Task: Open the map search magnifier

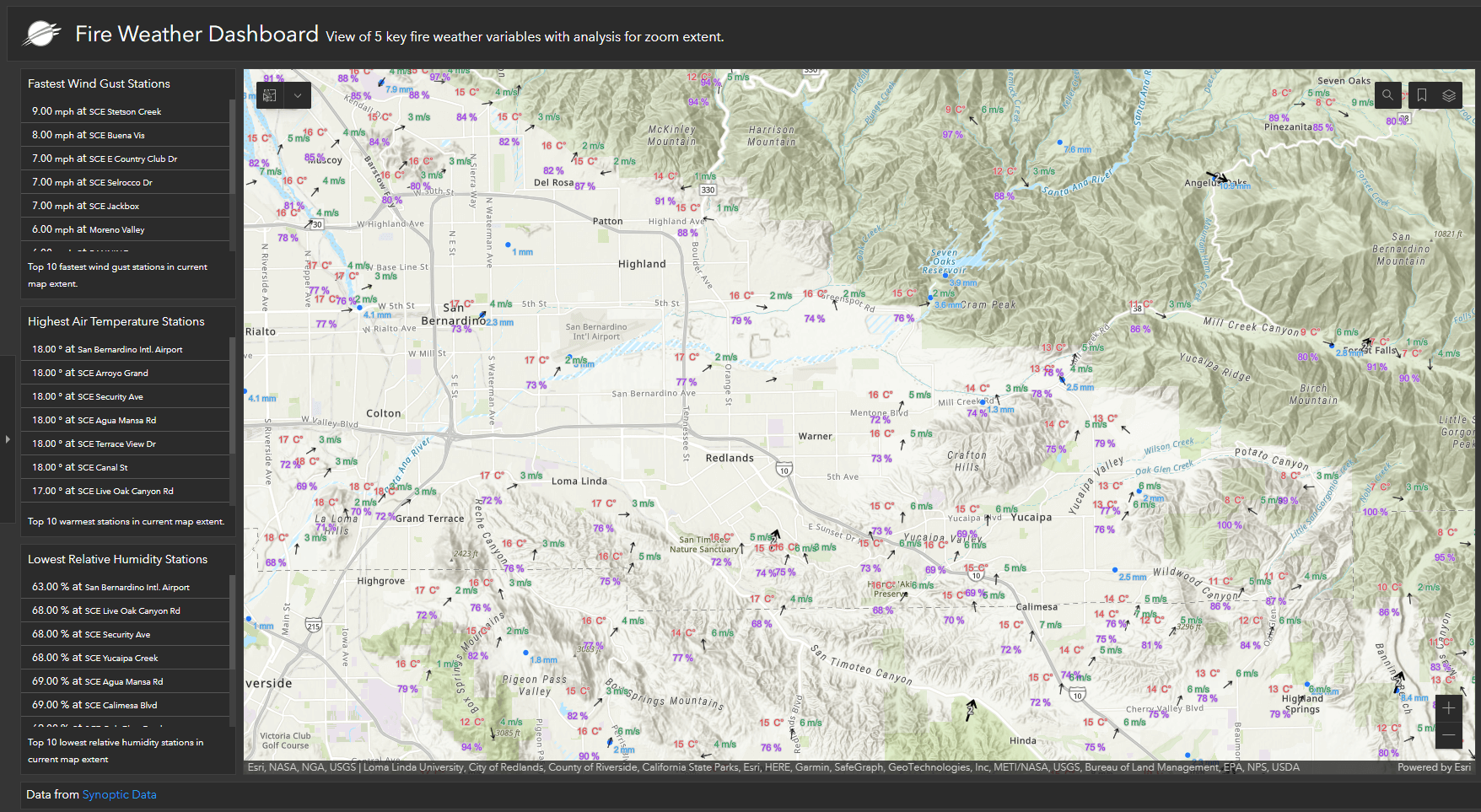Action: coord(1387,95)
